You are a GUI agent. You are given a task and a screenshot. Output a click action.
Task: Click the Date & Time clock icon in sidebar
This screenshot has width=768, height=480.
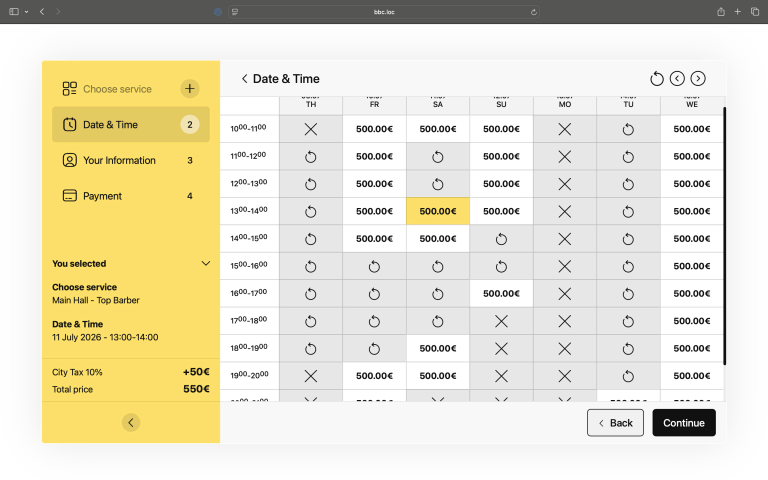70,124
